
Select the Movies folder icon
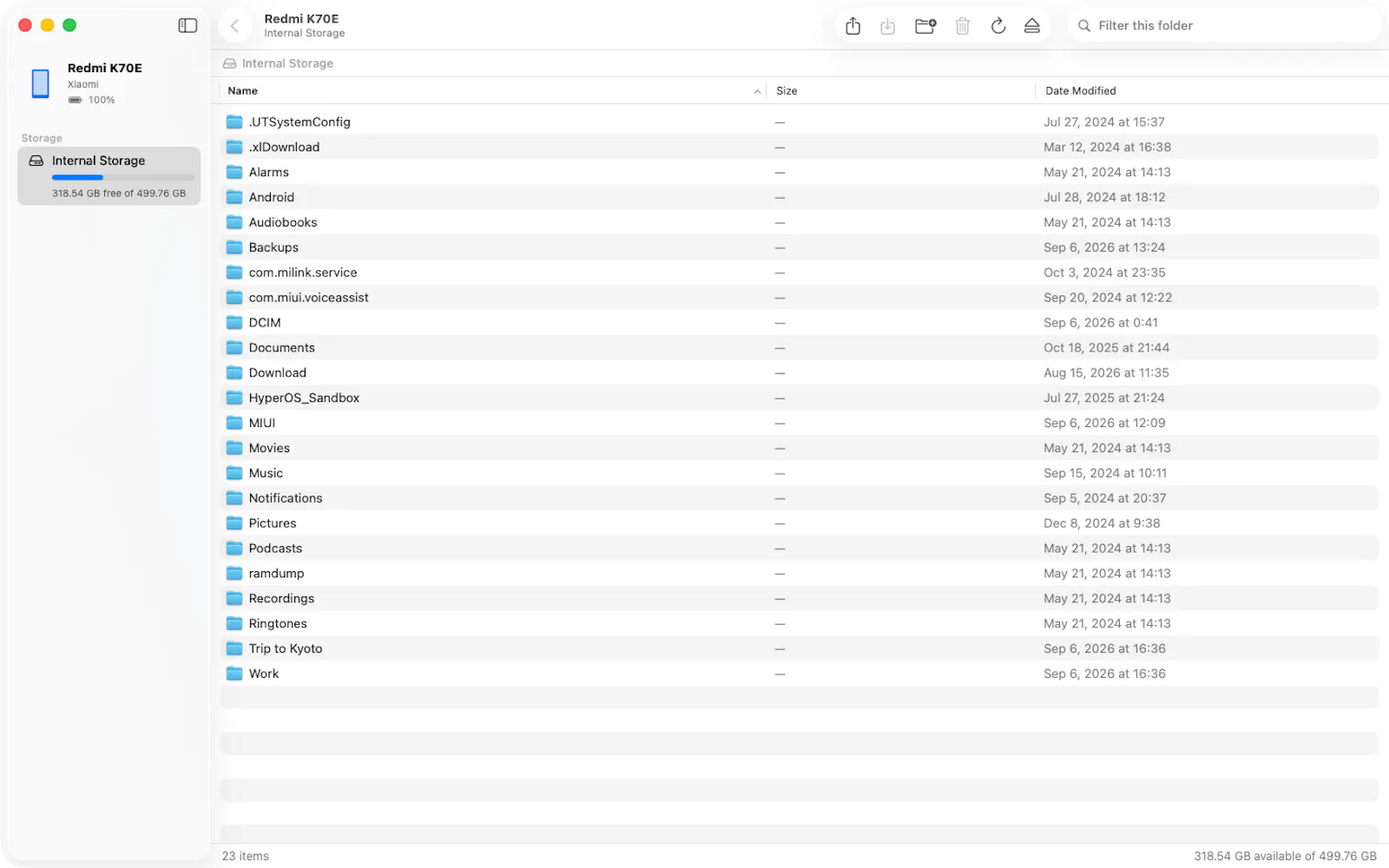(x=234, y=448)
